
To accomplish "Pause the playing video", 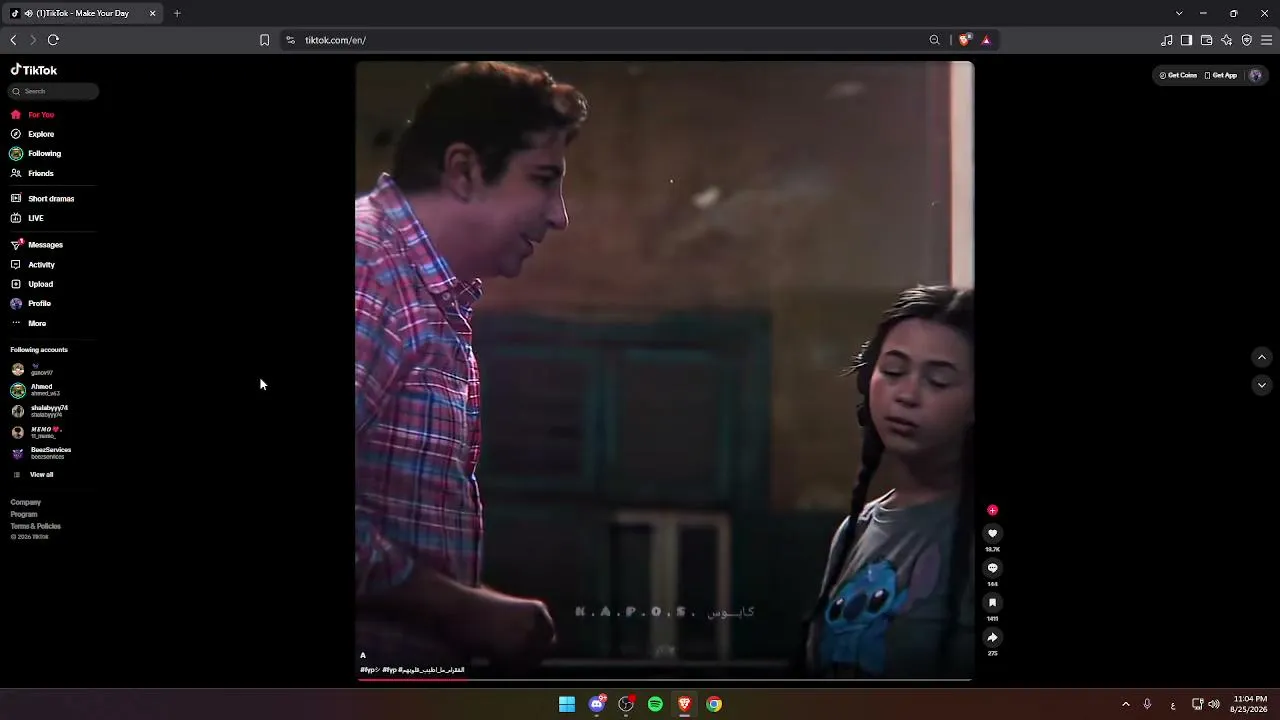I will click(x=665, y=370).
